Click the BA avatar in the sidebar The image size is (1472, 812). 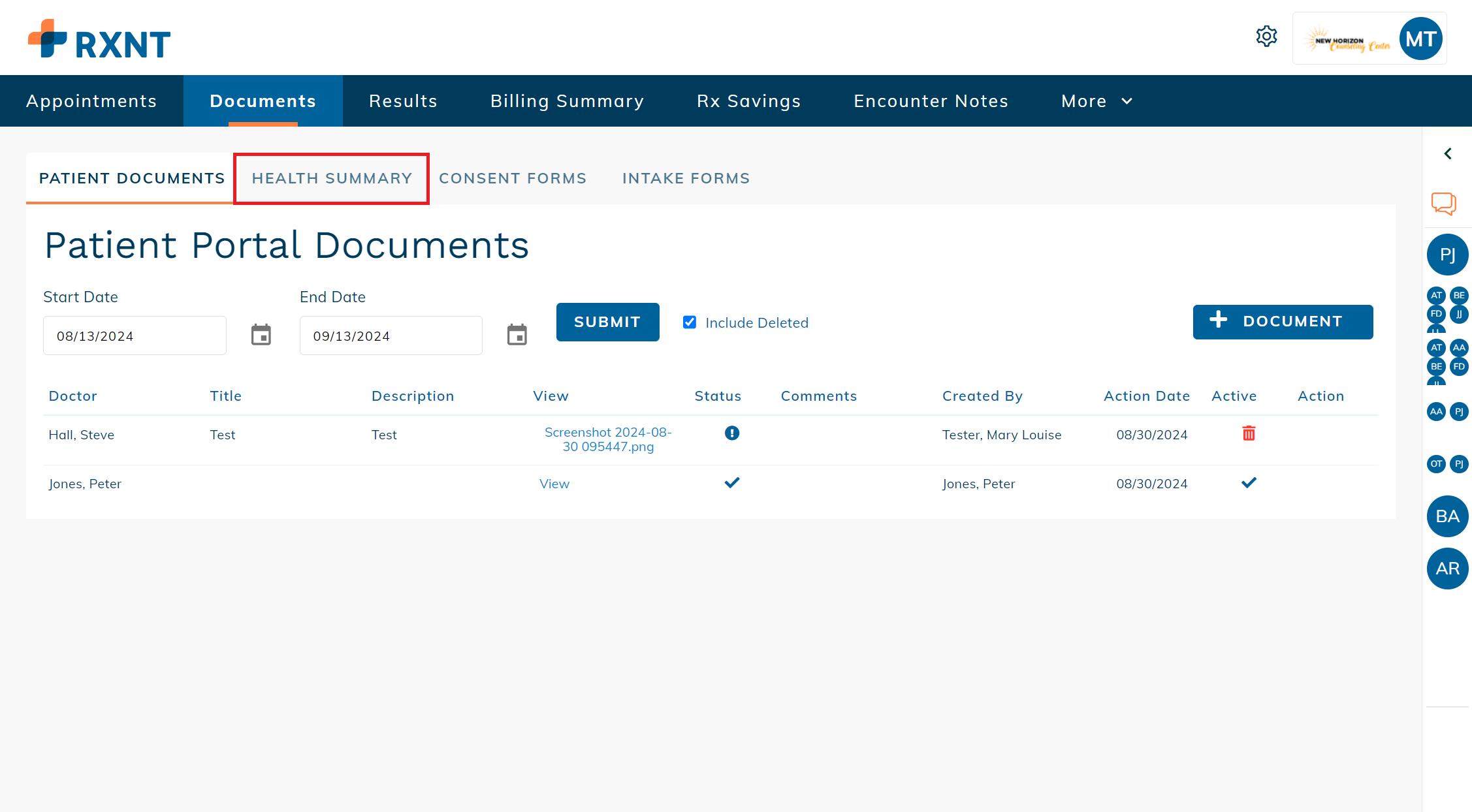(1448, 516)
